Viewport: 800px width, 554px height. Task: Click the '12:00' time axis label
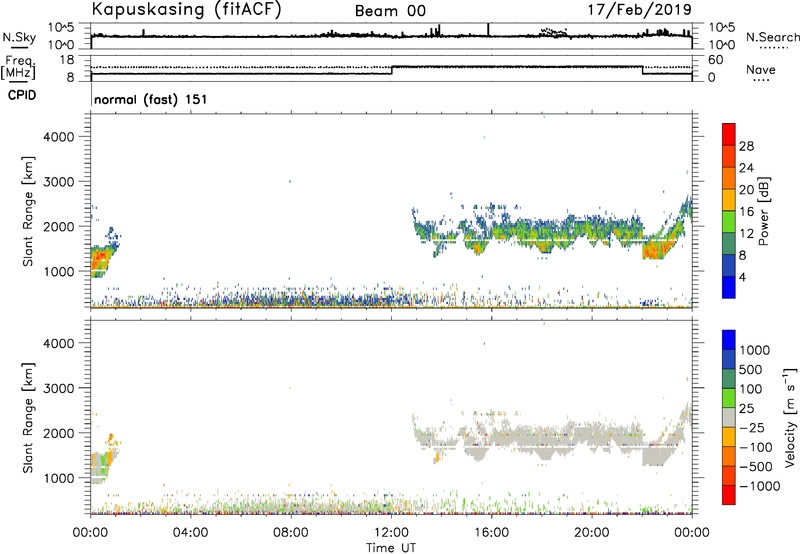pos(391,532)
